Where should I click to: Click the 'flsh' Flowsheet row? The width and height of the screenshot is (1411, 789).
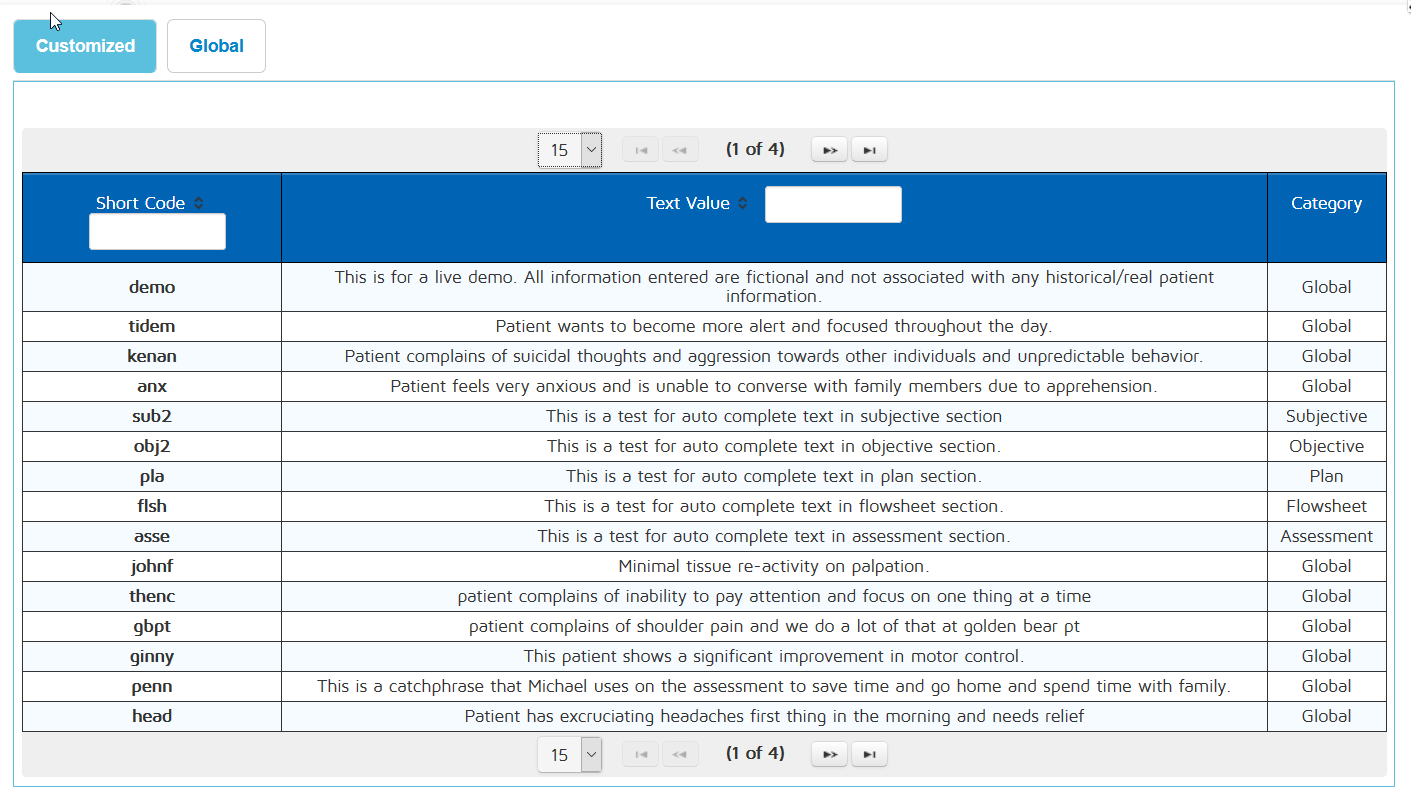coord(152,506)
